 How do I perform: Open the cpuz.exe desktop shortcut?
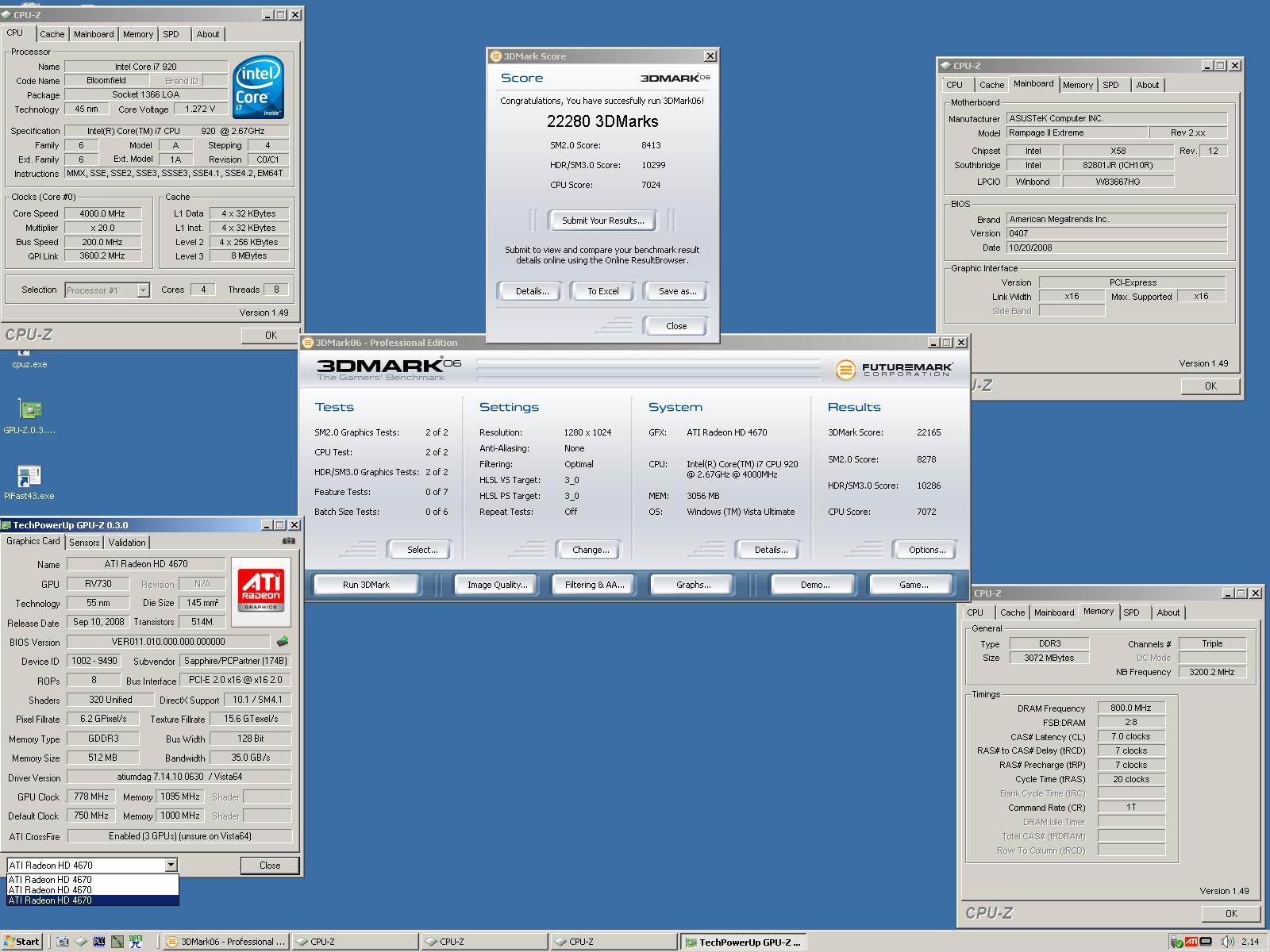pos(29,358)
